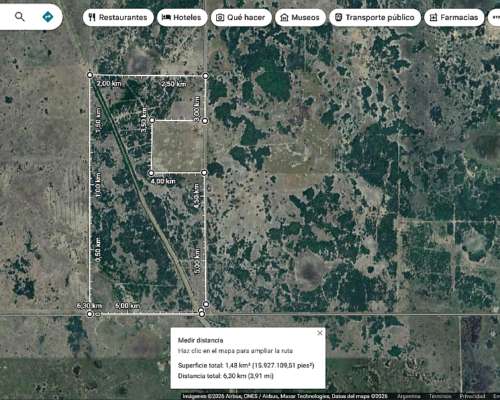
Task: Filter by Museos chip
Action: tap(300, 17)
